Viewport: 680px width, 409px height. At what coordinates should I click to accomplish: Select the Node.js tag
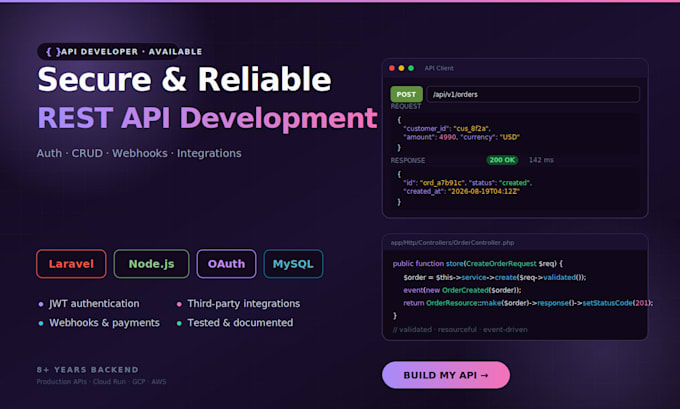[151, 264]
